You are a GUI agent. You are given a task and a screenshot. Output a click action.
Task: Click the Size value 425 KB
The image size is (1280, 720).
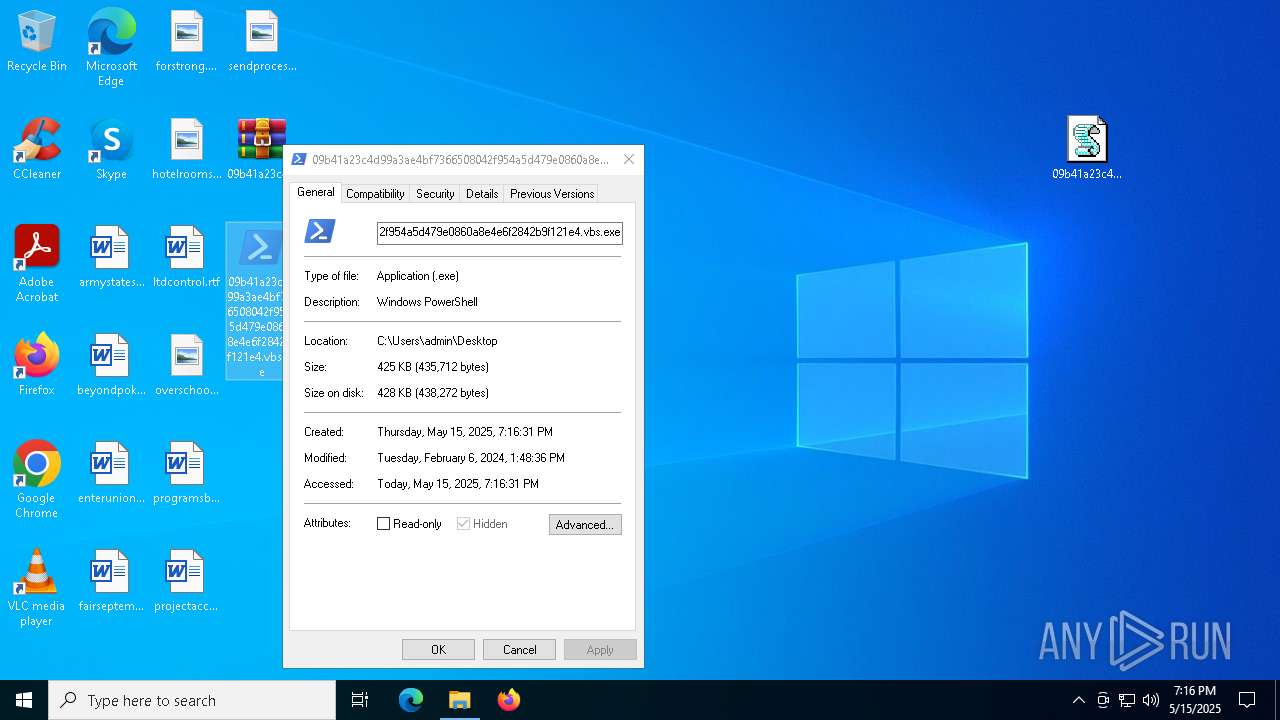point(433,367)
